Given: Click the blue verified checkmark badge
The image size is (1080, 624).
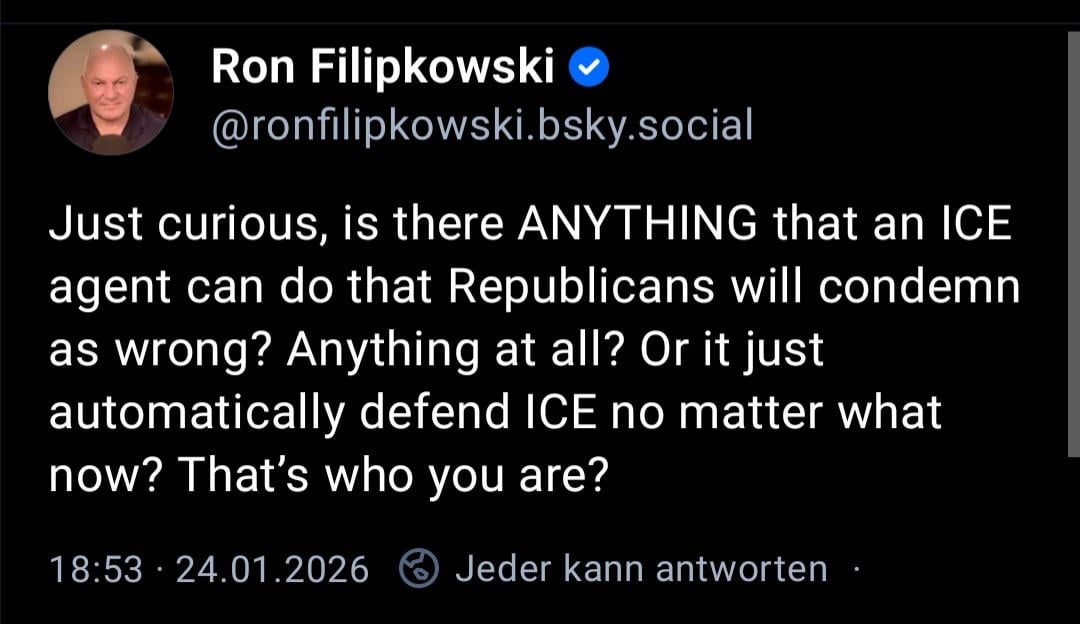Looking at the screenshot, I should click(590, 70).
